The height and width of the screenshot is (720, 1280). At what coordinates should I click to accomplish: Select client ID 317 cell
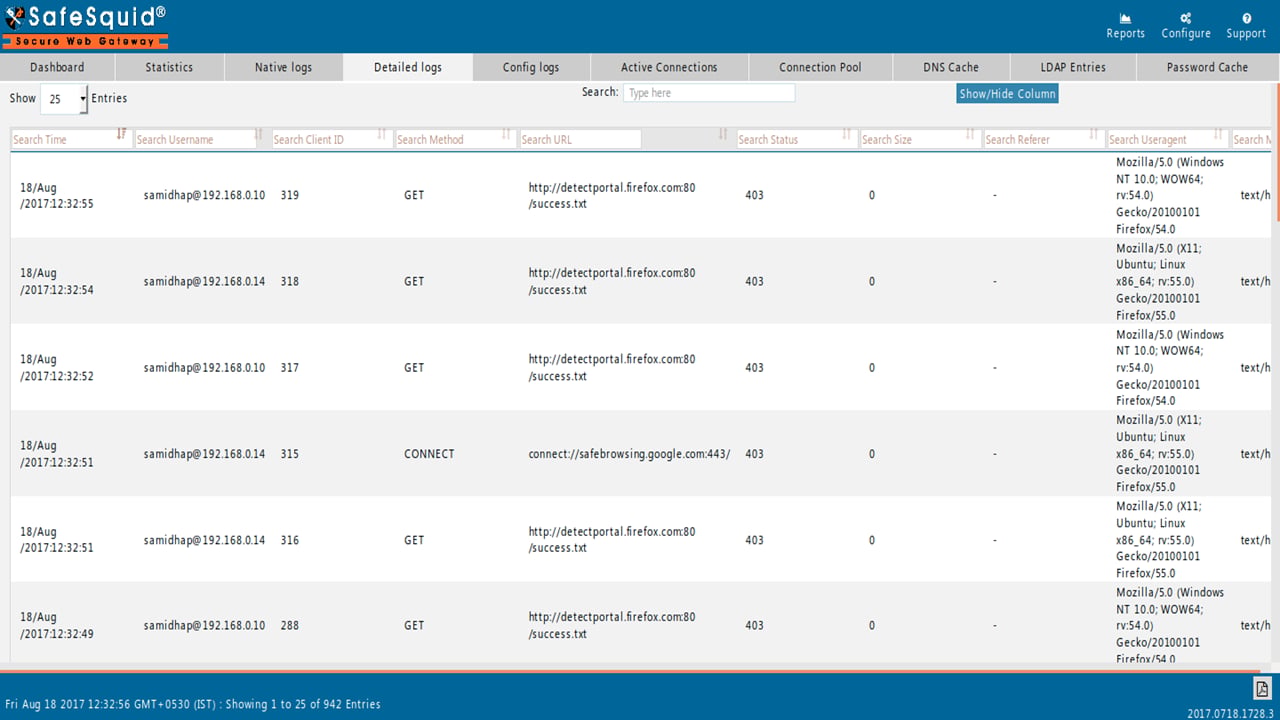(x=289, y=368)
